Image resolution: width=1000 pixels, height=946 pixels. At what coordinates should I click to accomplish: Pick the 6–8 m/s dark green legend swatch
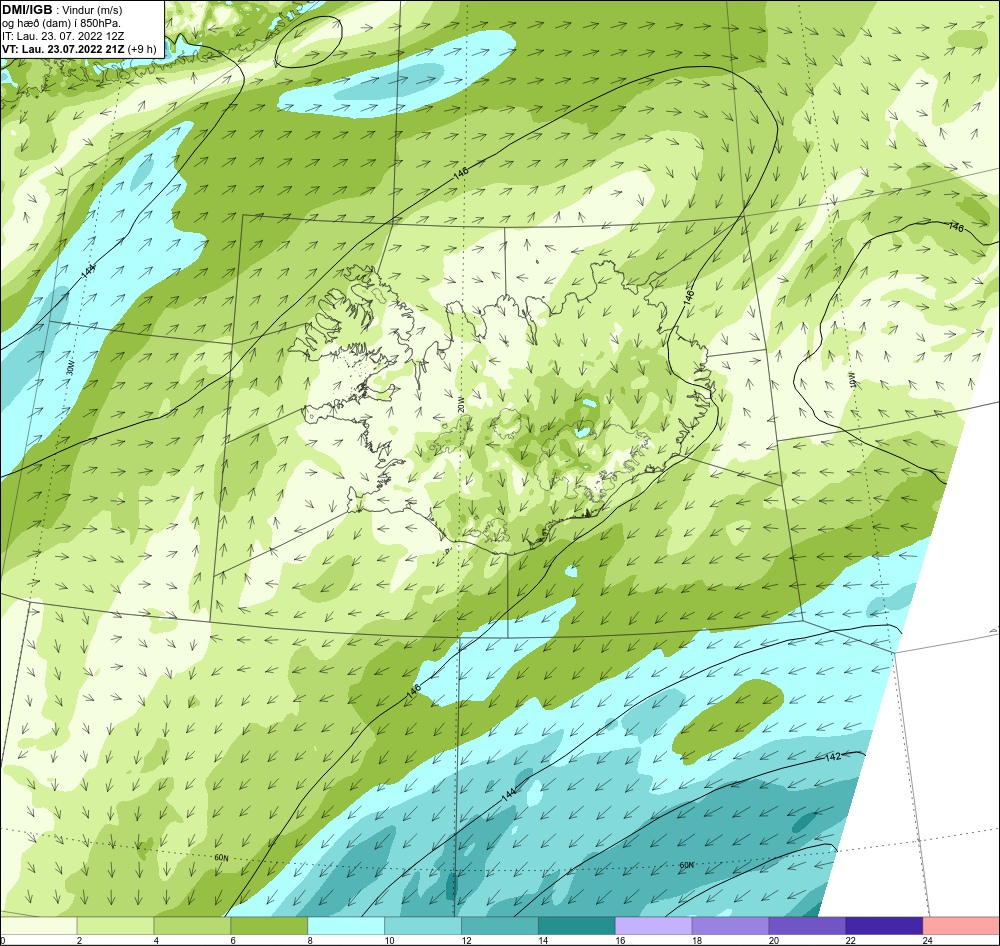pos(268,925)
